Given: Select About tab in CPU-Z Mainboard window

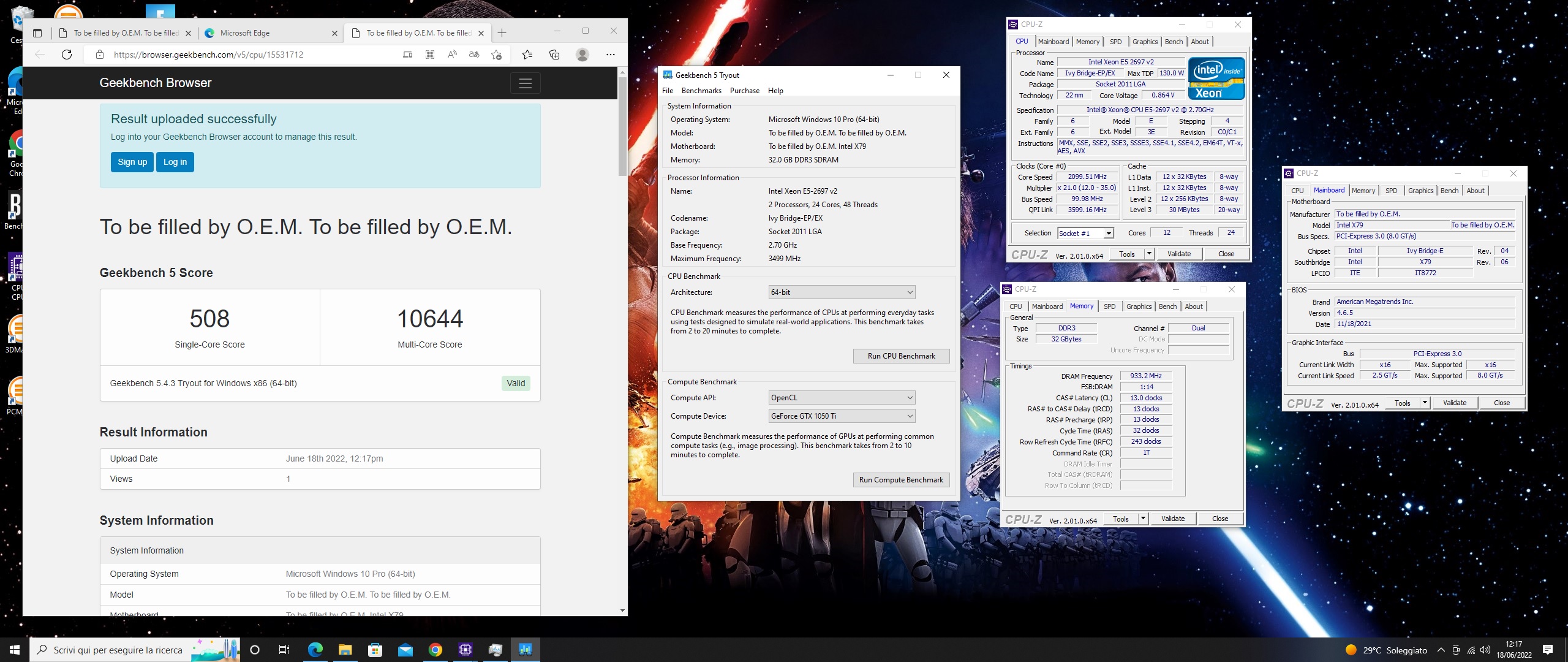Looking at the screenshot, I should (1476, 191).
